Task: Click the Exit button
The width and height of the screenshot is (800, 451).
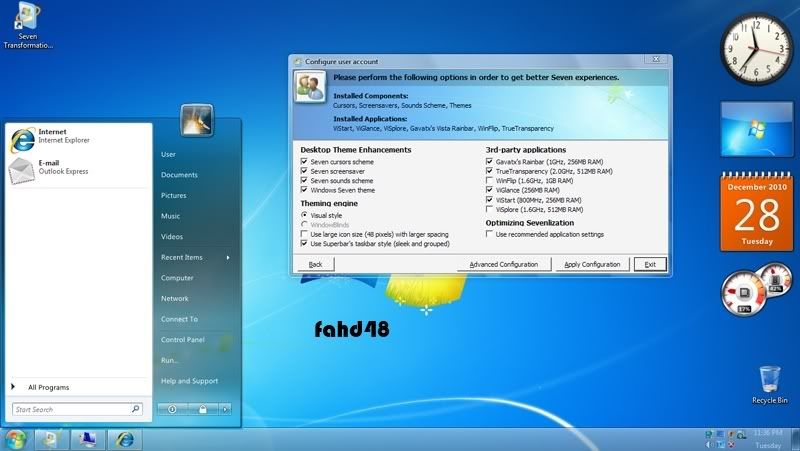Action: (650, 264)
